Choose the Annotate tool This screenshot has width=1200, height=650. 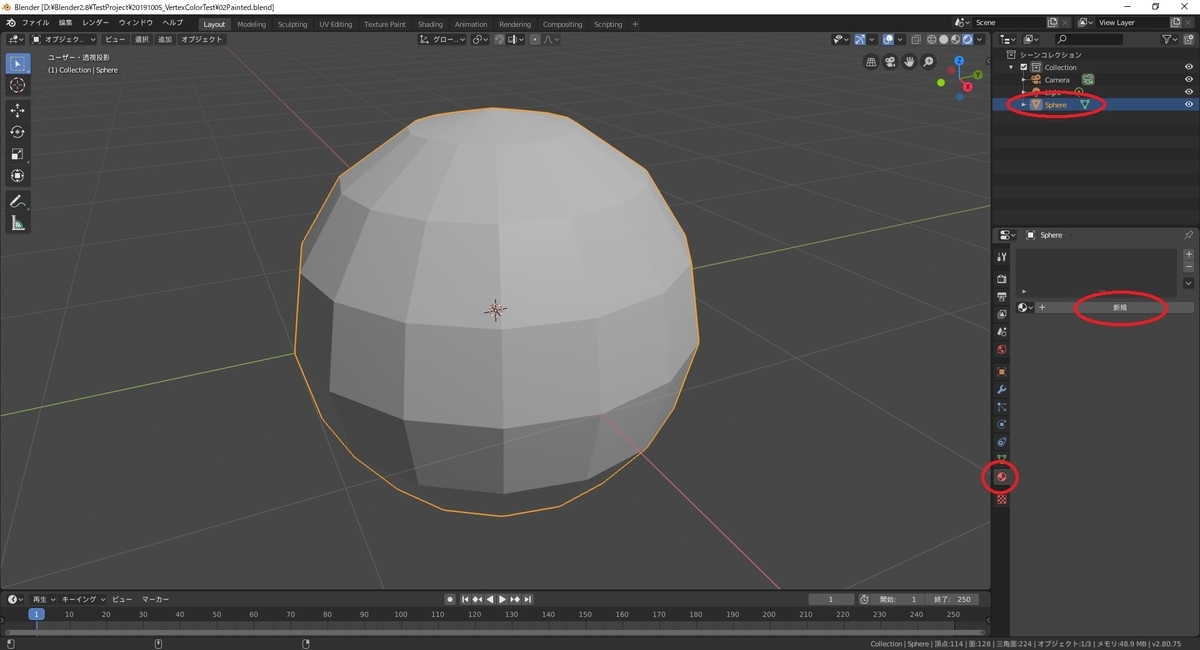pyautogui.click(x=17, y=201)
